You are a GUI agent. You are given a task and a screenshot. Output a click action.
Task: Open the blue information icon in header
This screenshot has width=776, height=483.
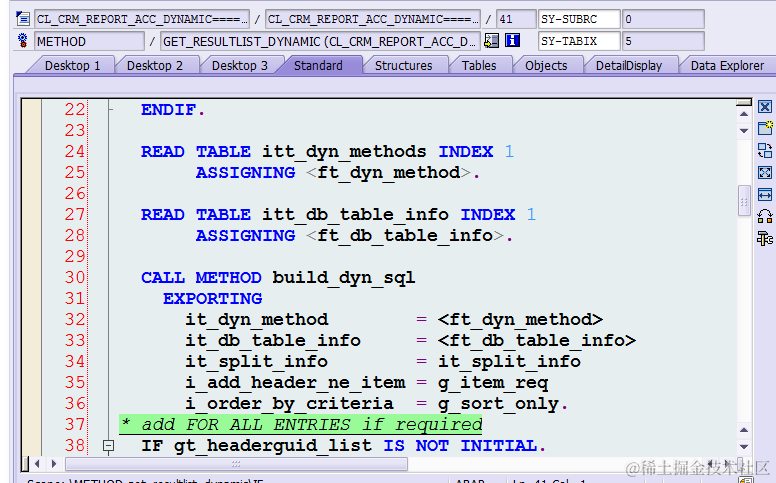(x=512, y=41)
